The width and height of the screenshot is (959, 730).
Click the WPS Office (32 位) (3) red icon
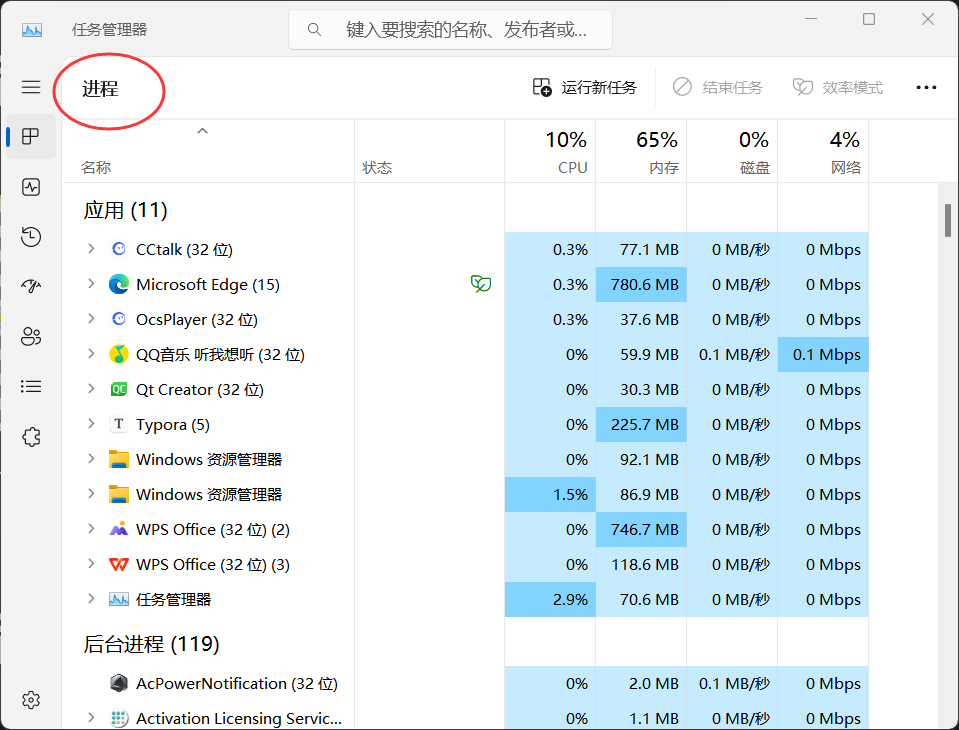point(119,564)
